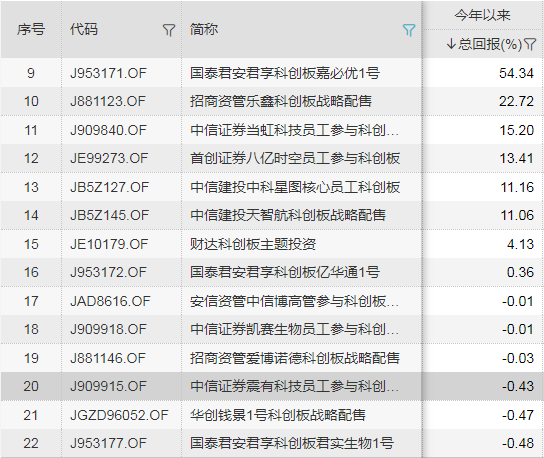Select return value 54.34
This screenshot has width=544, height=458.
pyautogui.click(x=516, y=73)
